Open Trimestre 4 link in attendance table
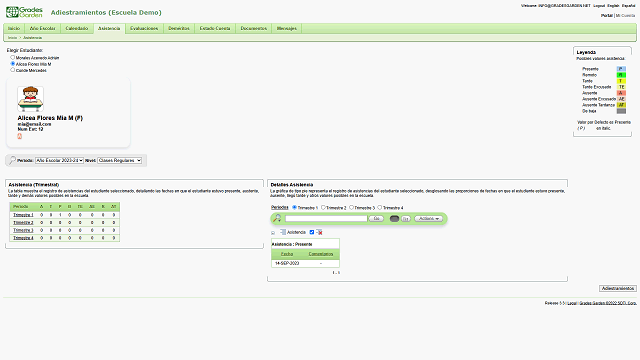 [23, 238]
